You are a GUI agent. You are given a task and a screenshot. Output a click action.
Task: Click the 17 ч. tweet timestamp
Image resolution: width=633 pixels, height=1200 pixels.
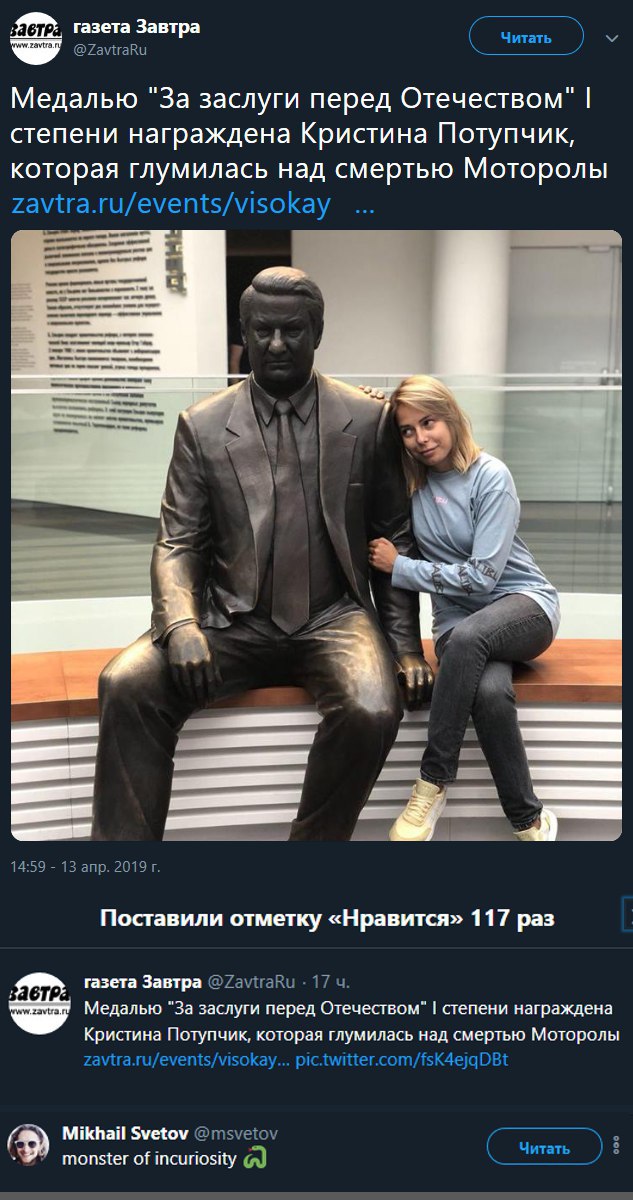point(330,981)
